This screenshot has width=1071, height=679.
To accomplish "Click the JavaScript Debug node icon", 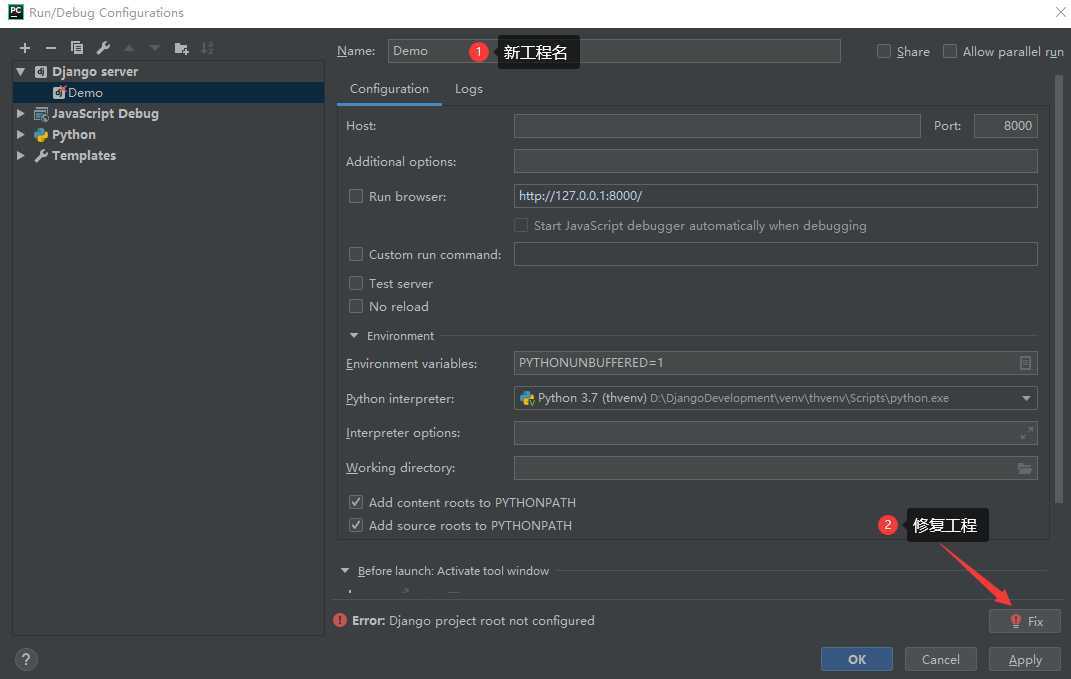I will [41, 113].
